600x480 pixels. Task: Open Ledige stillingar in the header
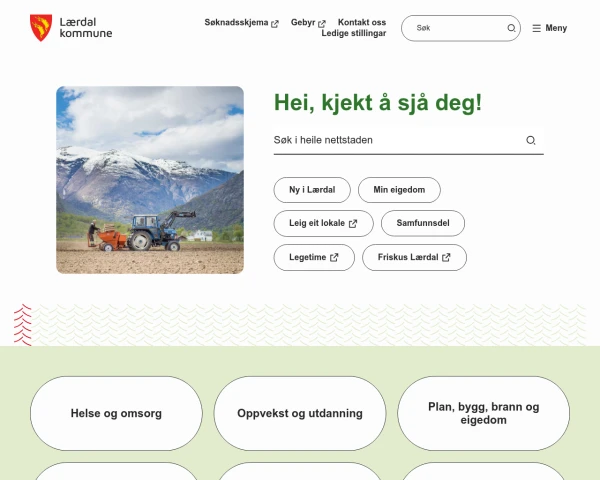point(354,33)
